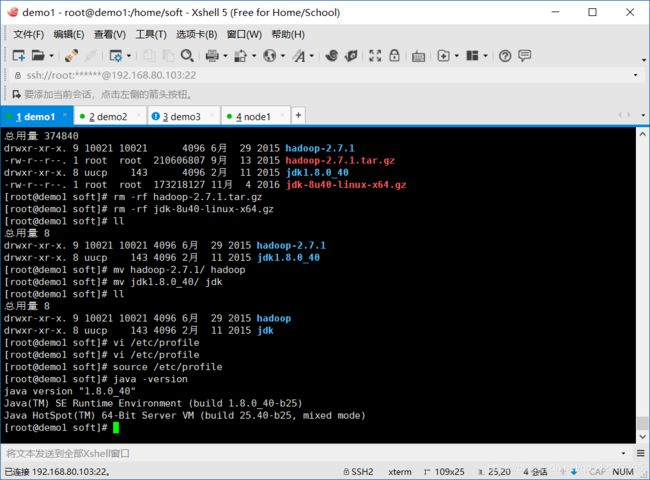
Task: Click the SSH2 status bar entry
Action: point(358,472)
